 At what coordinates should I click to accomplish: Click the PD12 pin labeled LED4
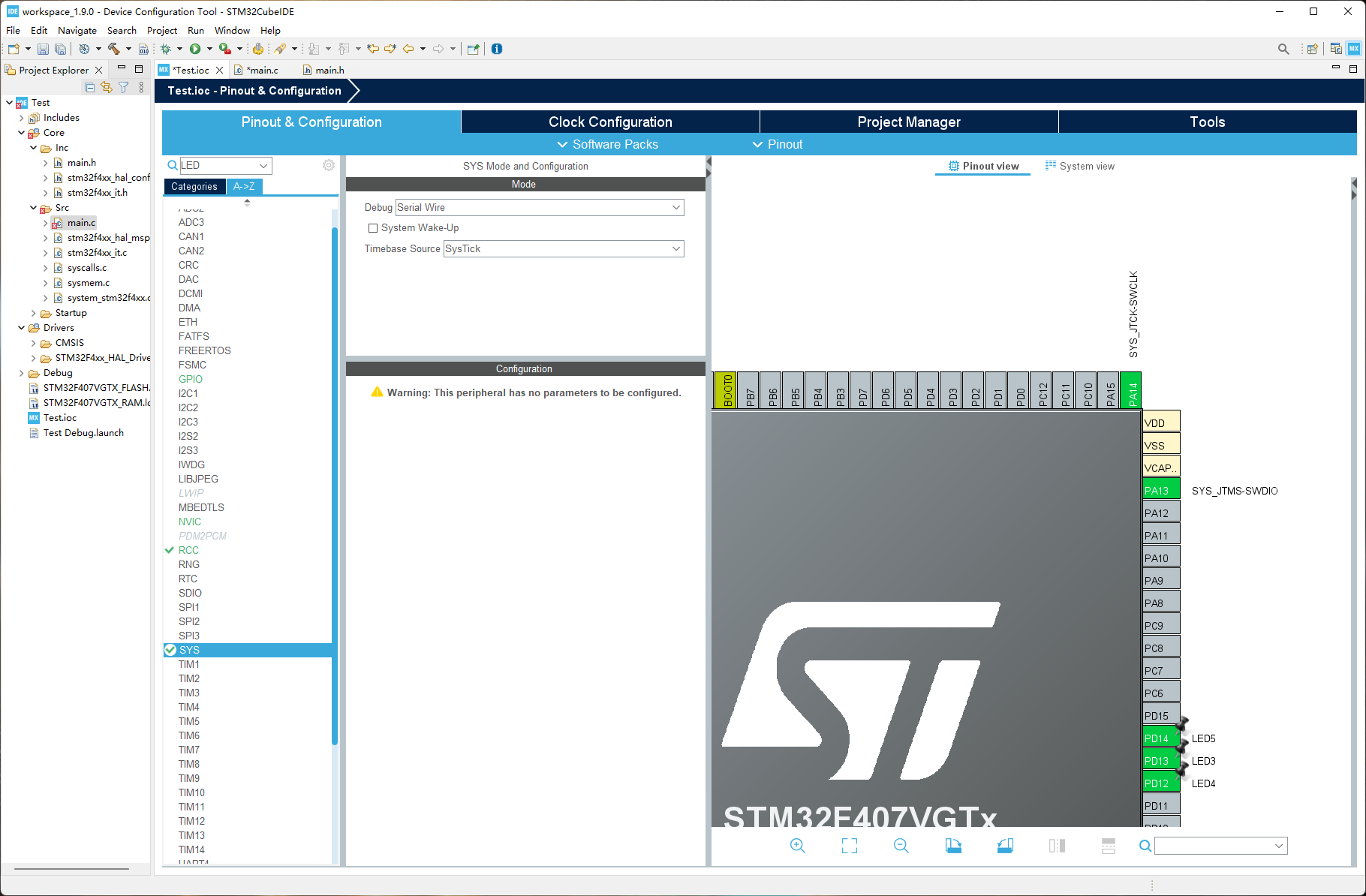pos(1161,783)
